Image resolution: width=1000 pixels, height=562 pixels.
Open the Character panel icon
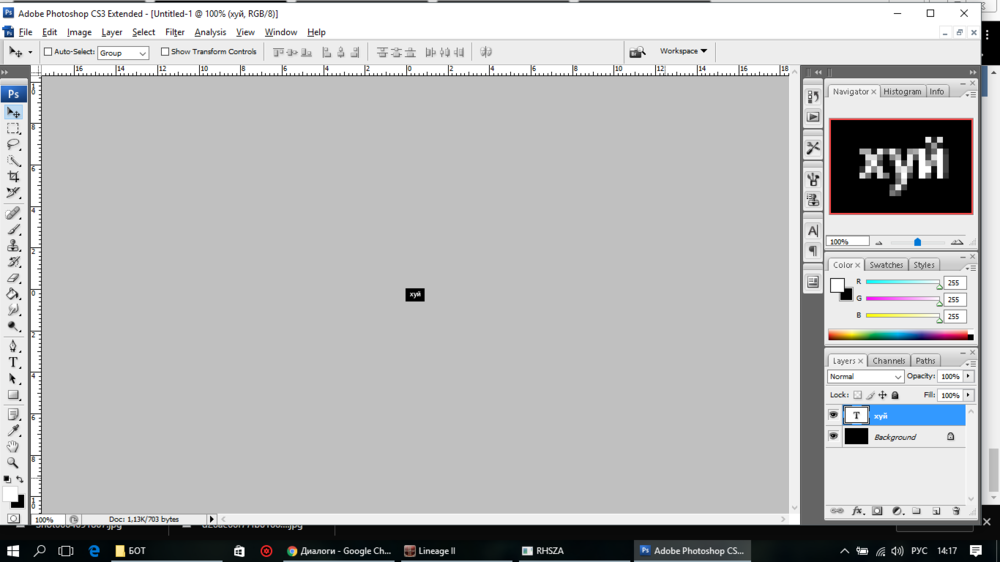coord(812,231)
